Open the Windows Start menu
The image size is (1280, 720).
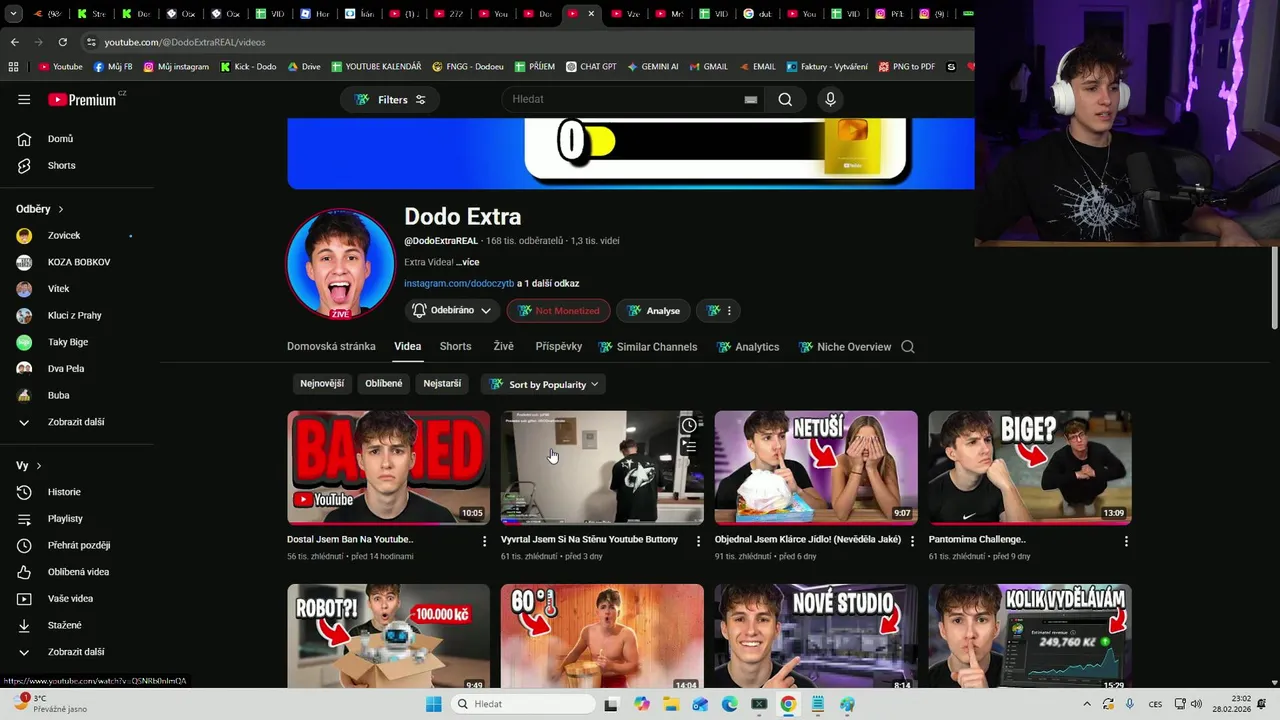[433, 704]
